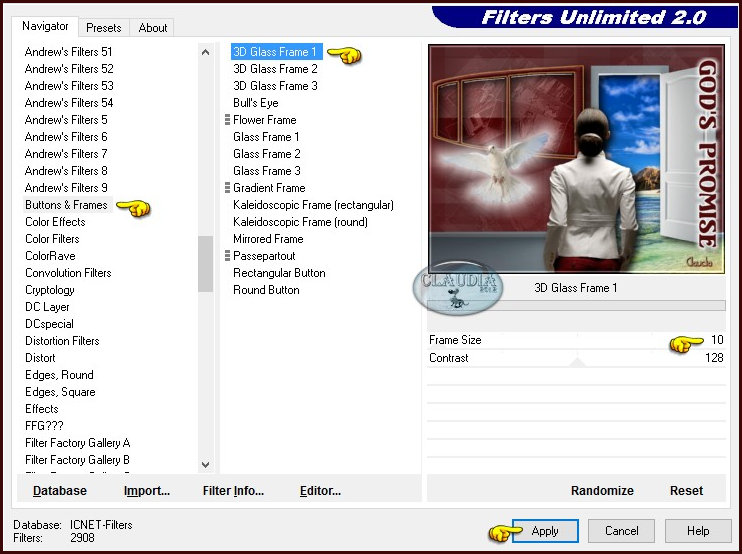Select Filter Factory Gallery A category

click(x=78, y=443)
